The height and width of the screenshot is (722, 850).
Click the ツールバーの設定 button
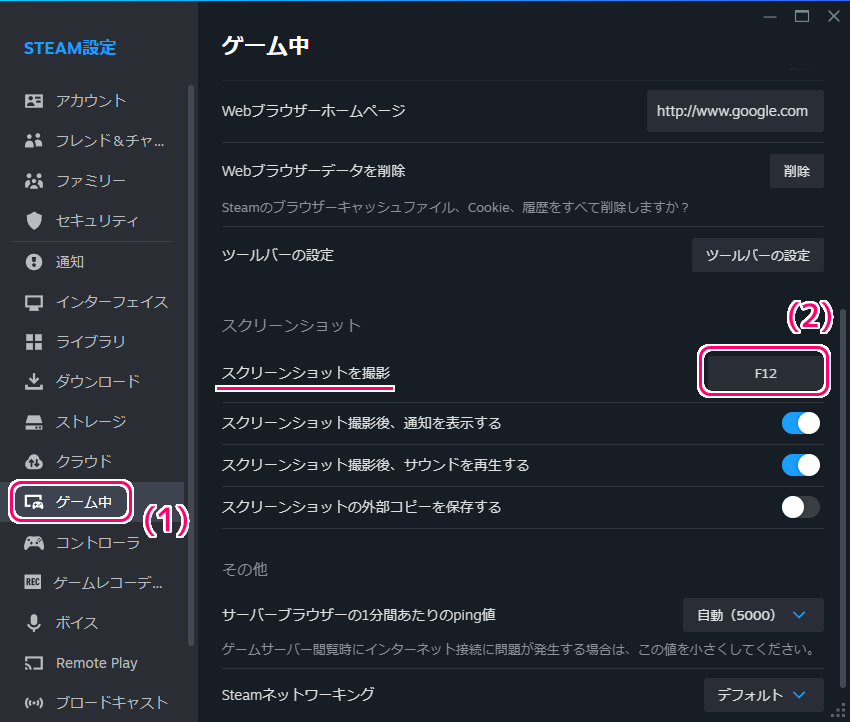pos(758,255)
